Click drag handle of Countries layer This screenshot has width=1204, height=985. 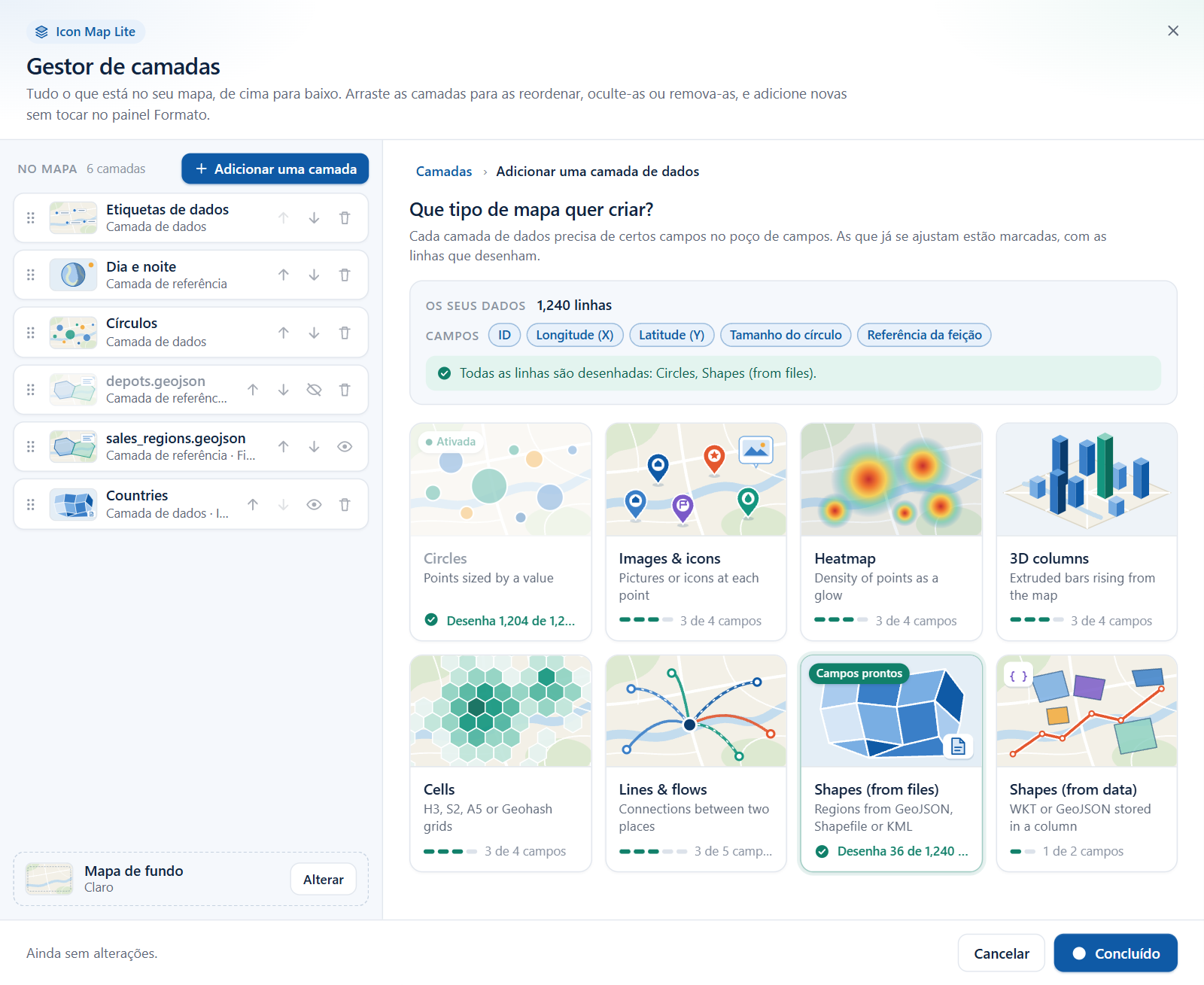point(31,504)
